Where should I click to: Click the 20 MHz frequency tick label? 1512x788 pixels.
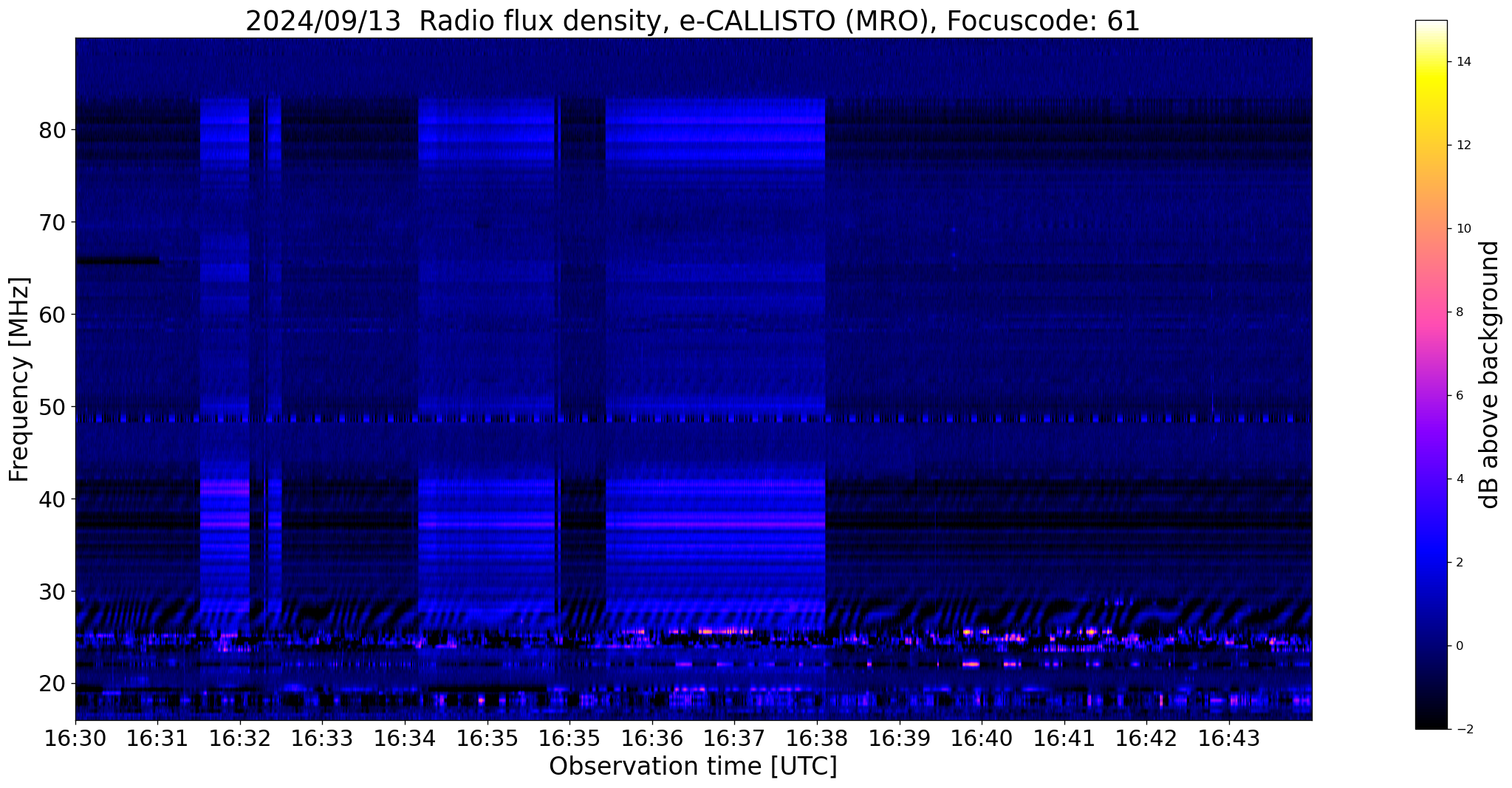(x=52, y=684)
